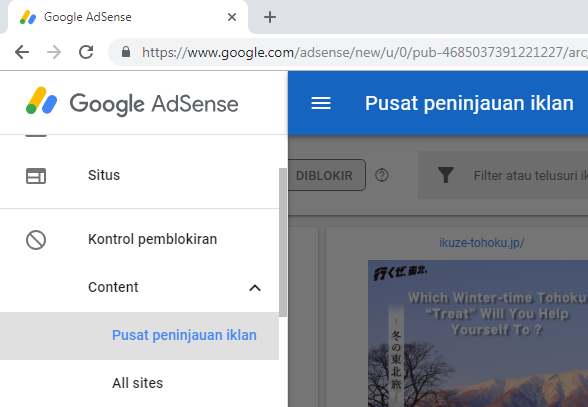Viewport: 588px width, 407px height.
Task: Click the Content submenu label
Action: (x=113, y=287)
